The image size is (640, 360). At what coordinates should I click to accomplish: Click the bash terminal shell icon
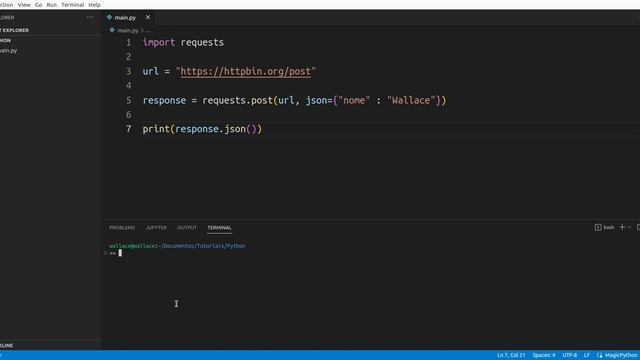(598, 227)
